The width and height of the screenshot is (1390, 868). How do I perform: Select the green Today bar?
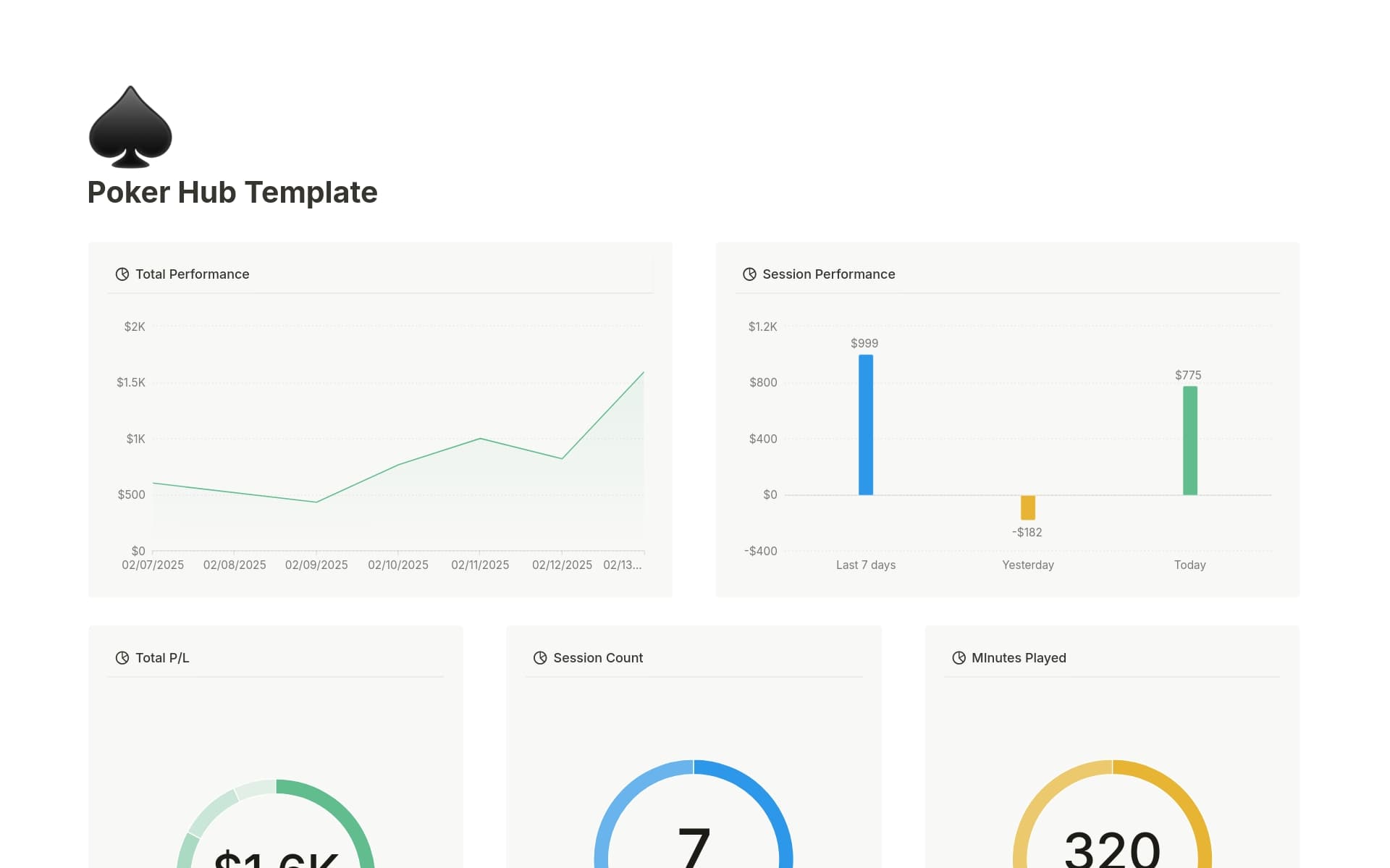point(1189,440)
